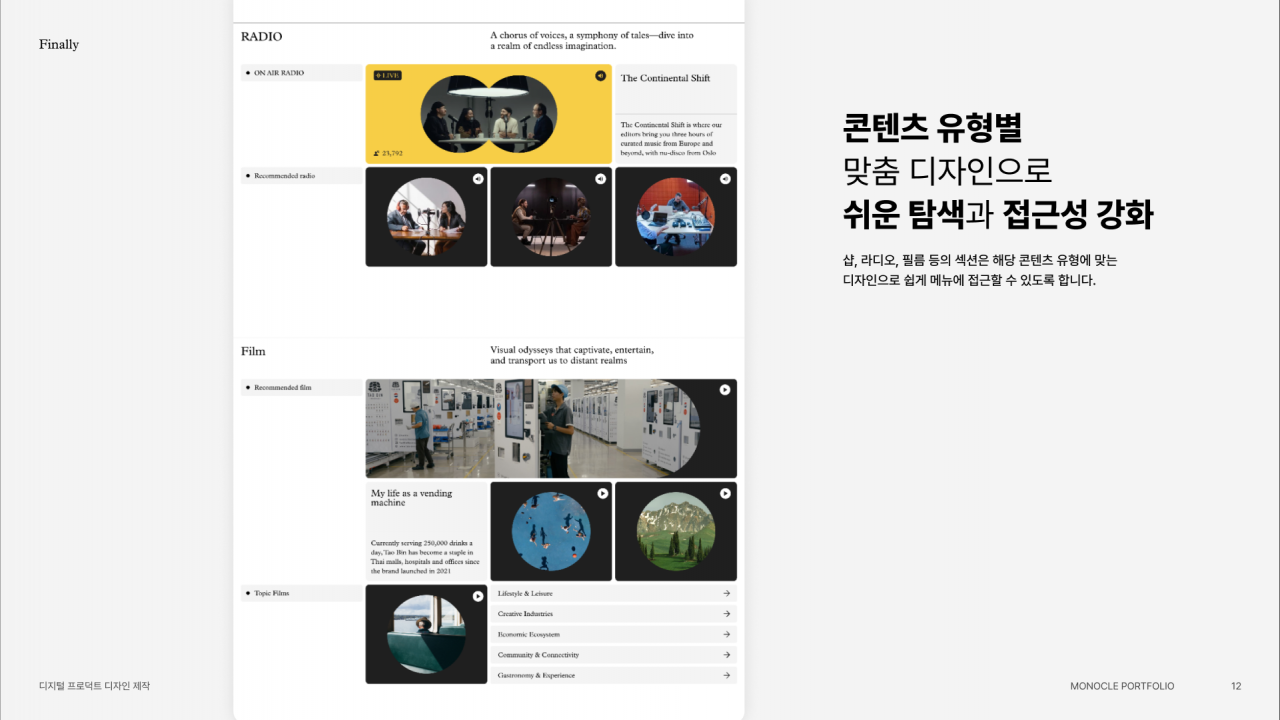The height and width of the screenshot is (720, 1280).
Task: Open the Community & Connectivity topic link
Action: click(538, 655)
